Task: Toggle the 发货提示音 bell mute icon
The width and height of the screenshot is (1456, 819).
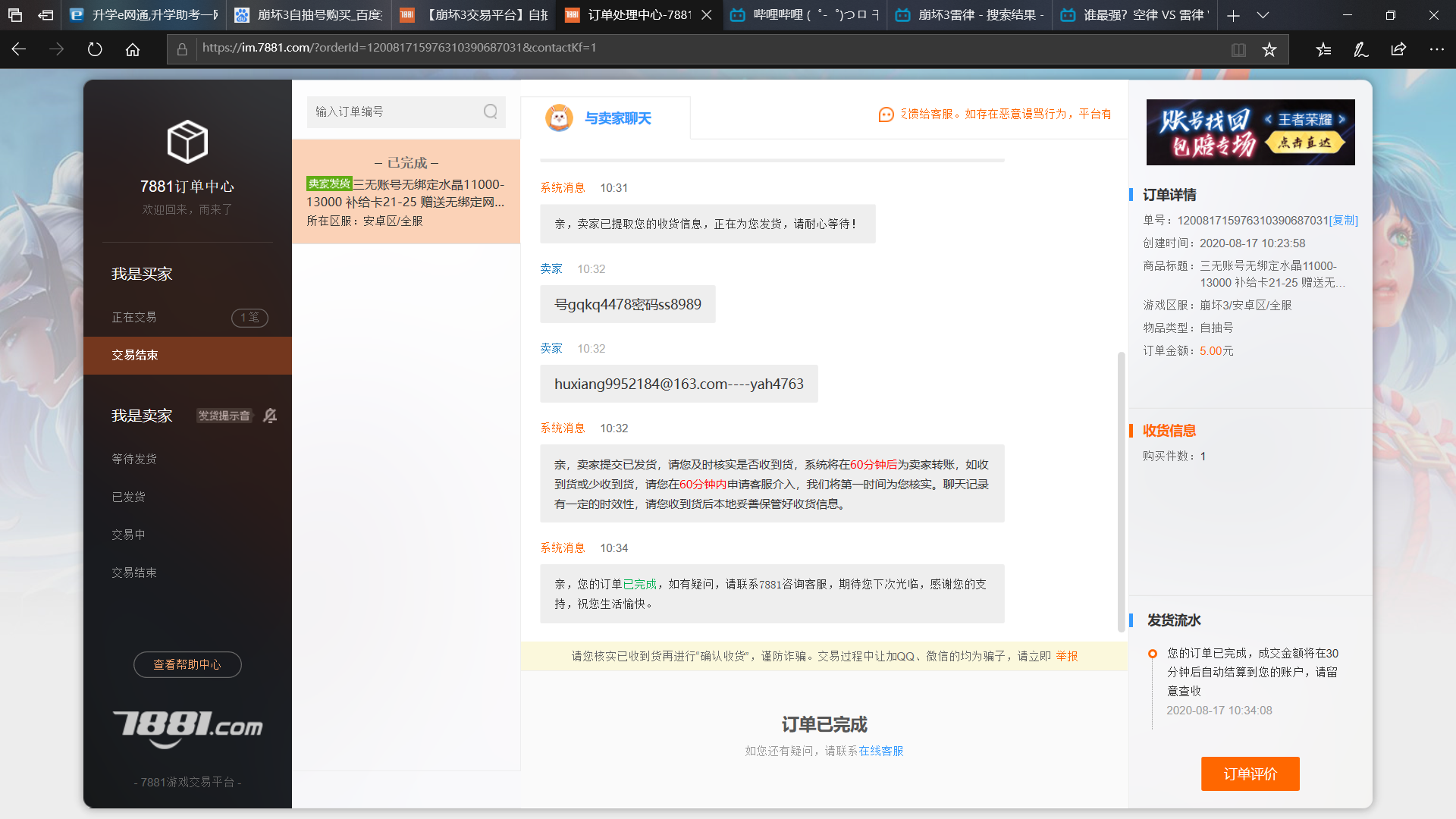Action: click(x=269, y=416)
